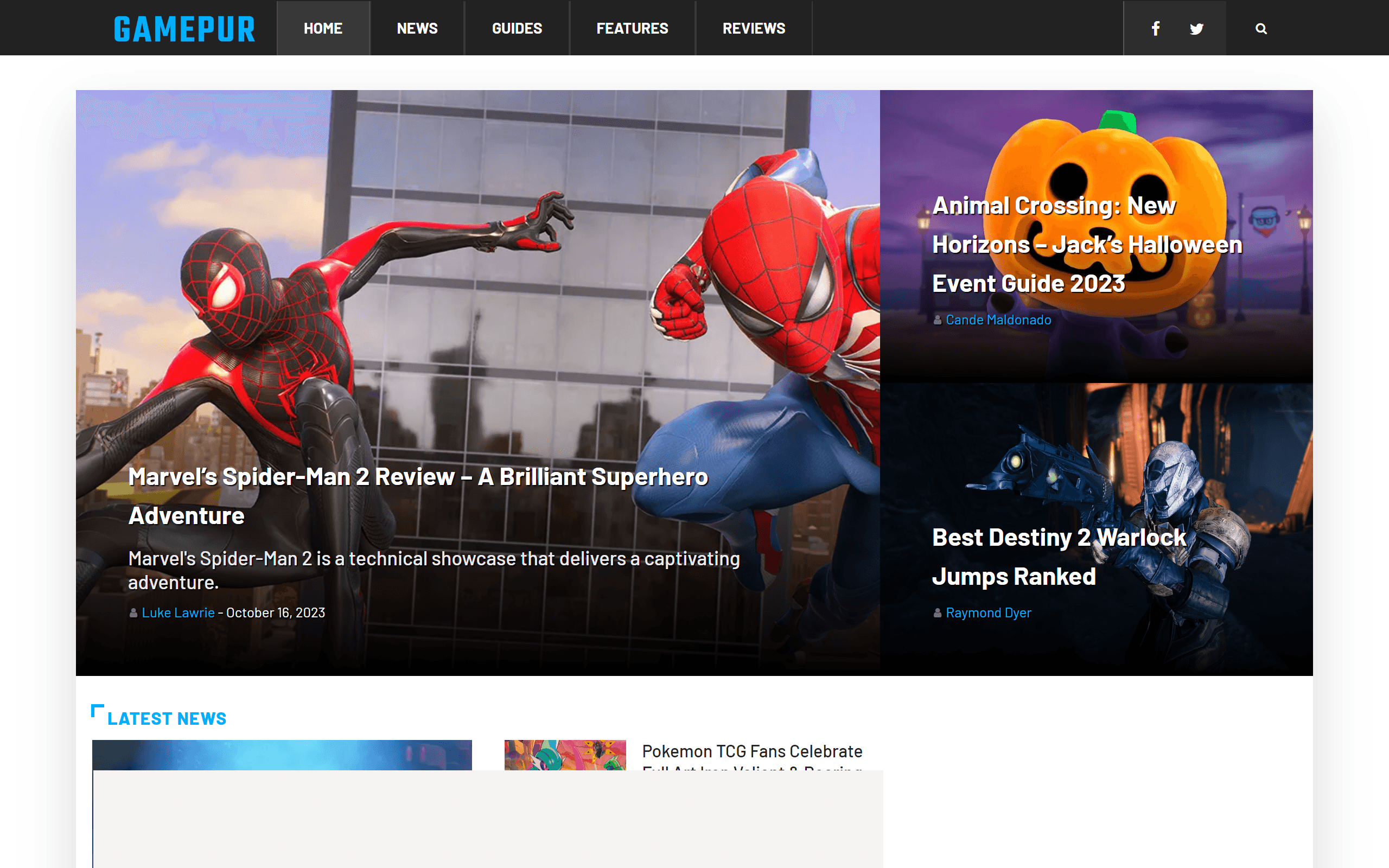The image size is (1389, 868).
Task: Open Gamepur's Facebook page via header icon
Action: (1155, 28)
